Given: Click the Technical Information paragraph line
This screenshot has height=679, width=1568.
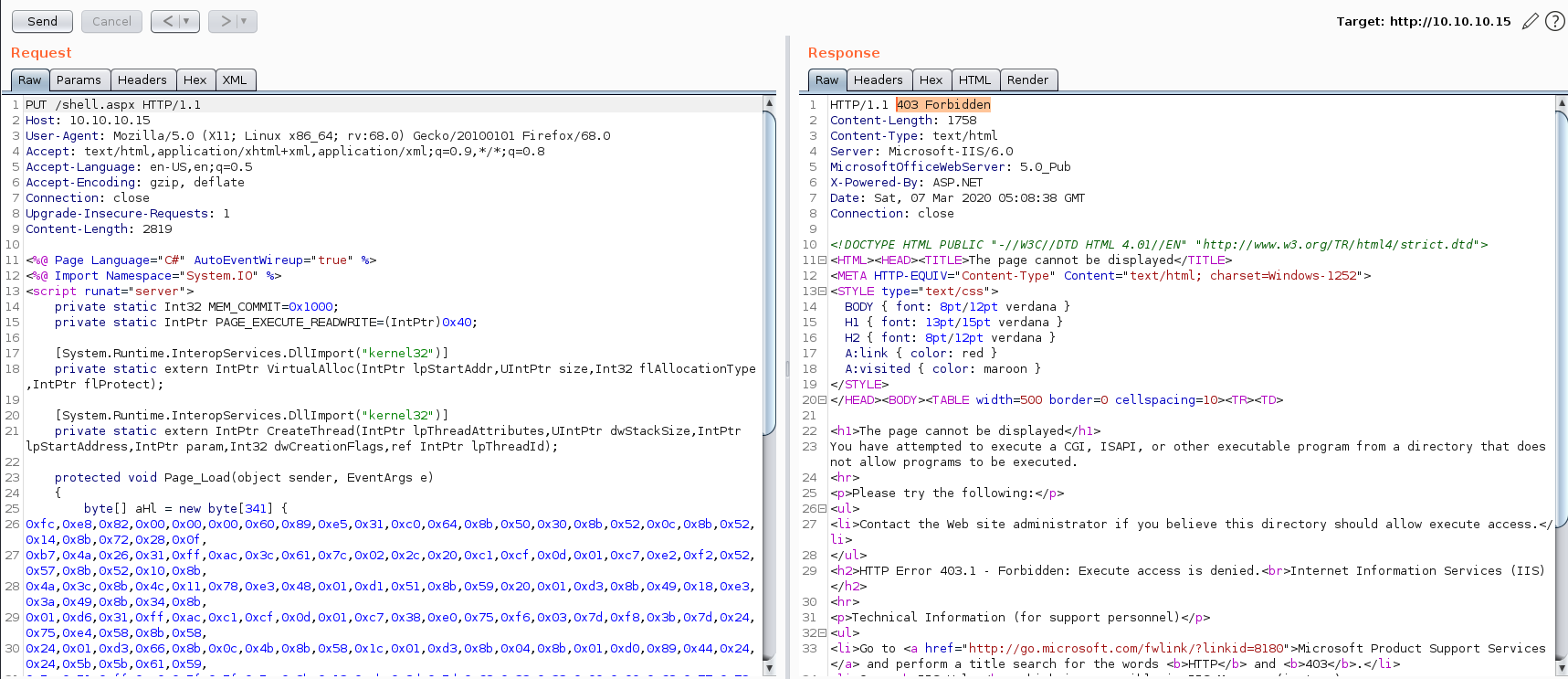Looking at the screenshot, I should point(1020,618).
